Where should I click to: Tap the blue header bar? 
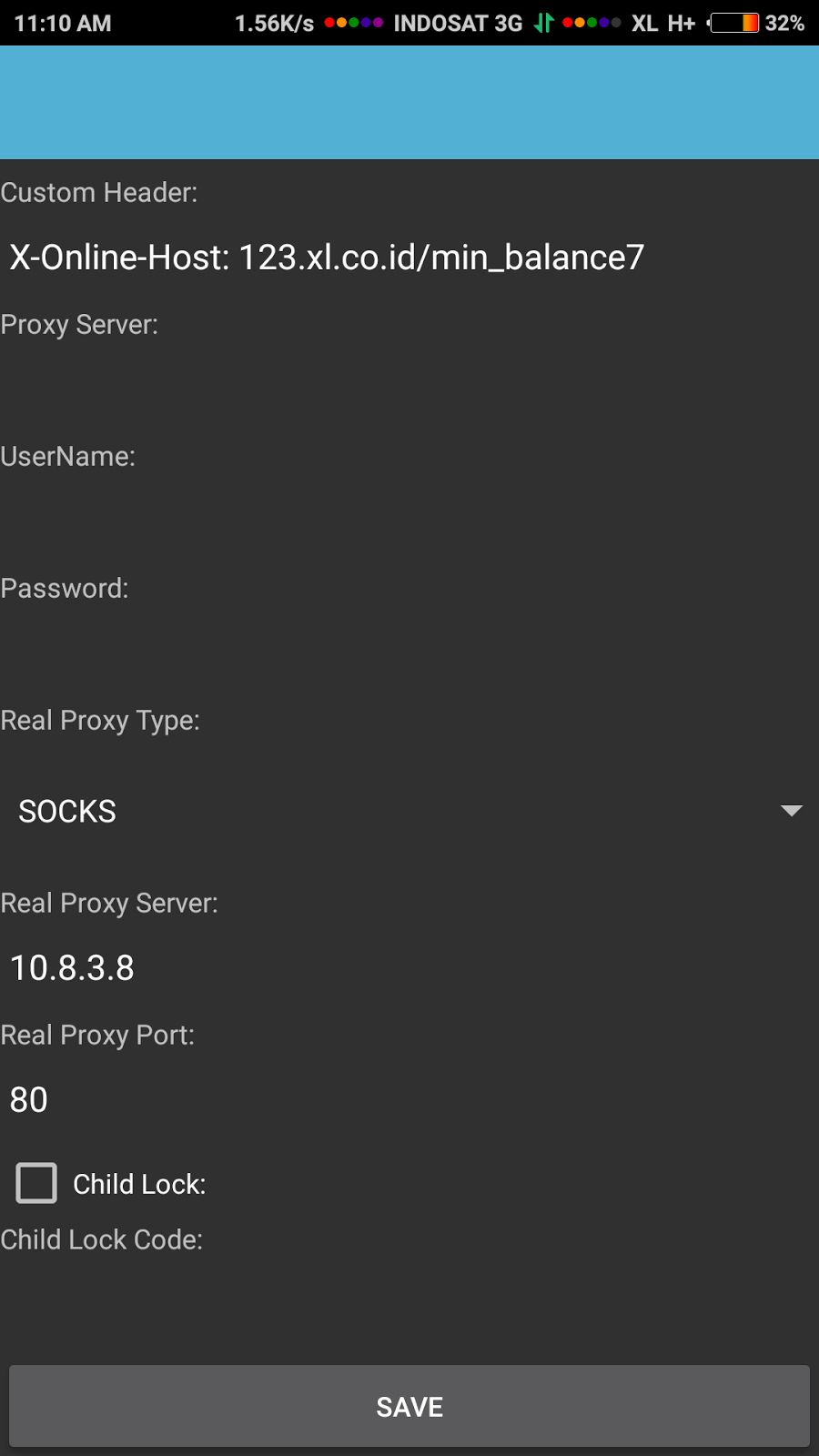tap(409, 102)
